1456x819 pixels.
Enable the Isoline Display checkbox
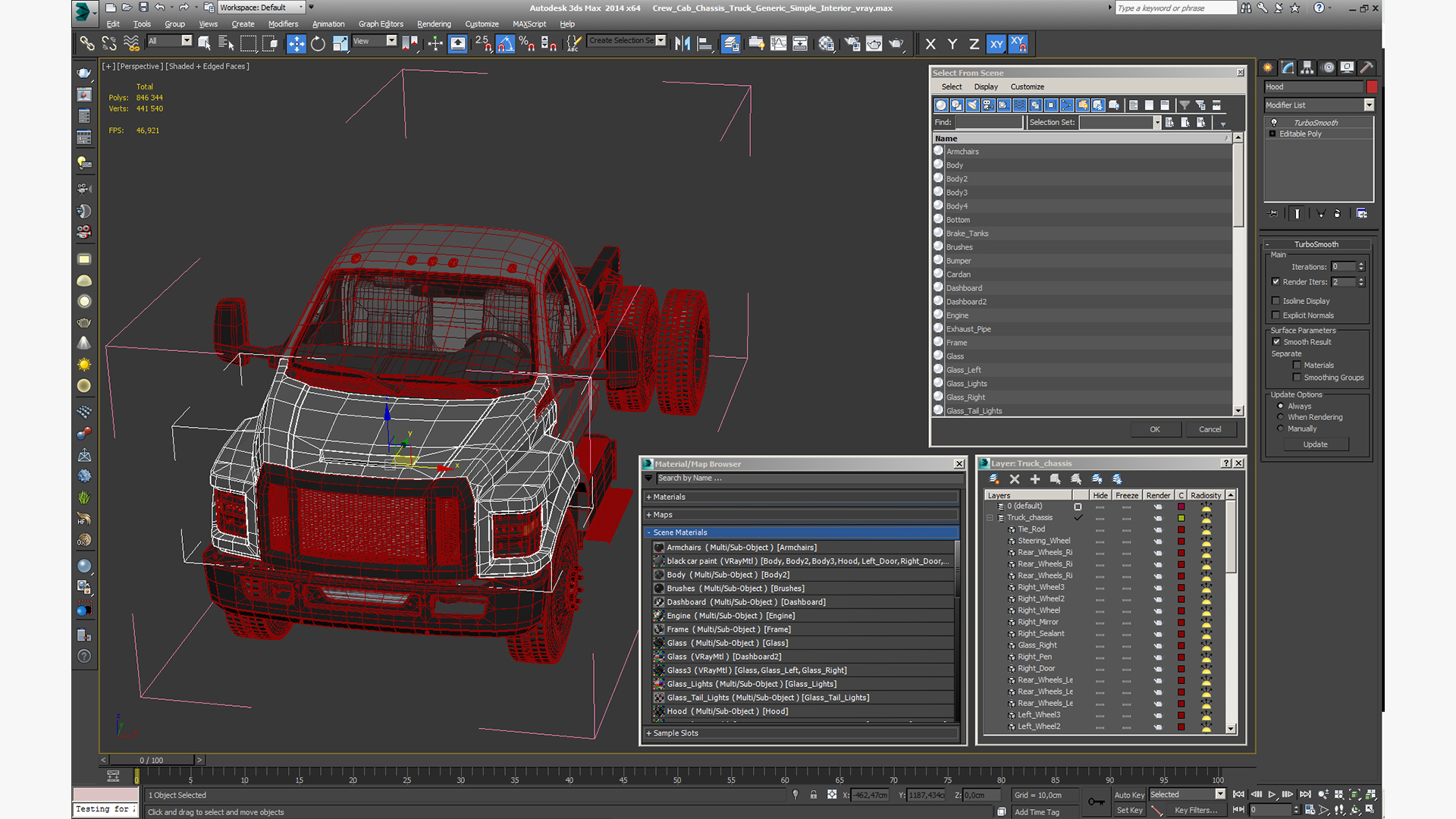(x=1276, y=301)
